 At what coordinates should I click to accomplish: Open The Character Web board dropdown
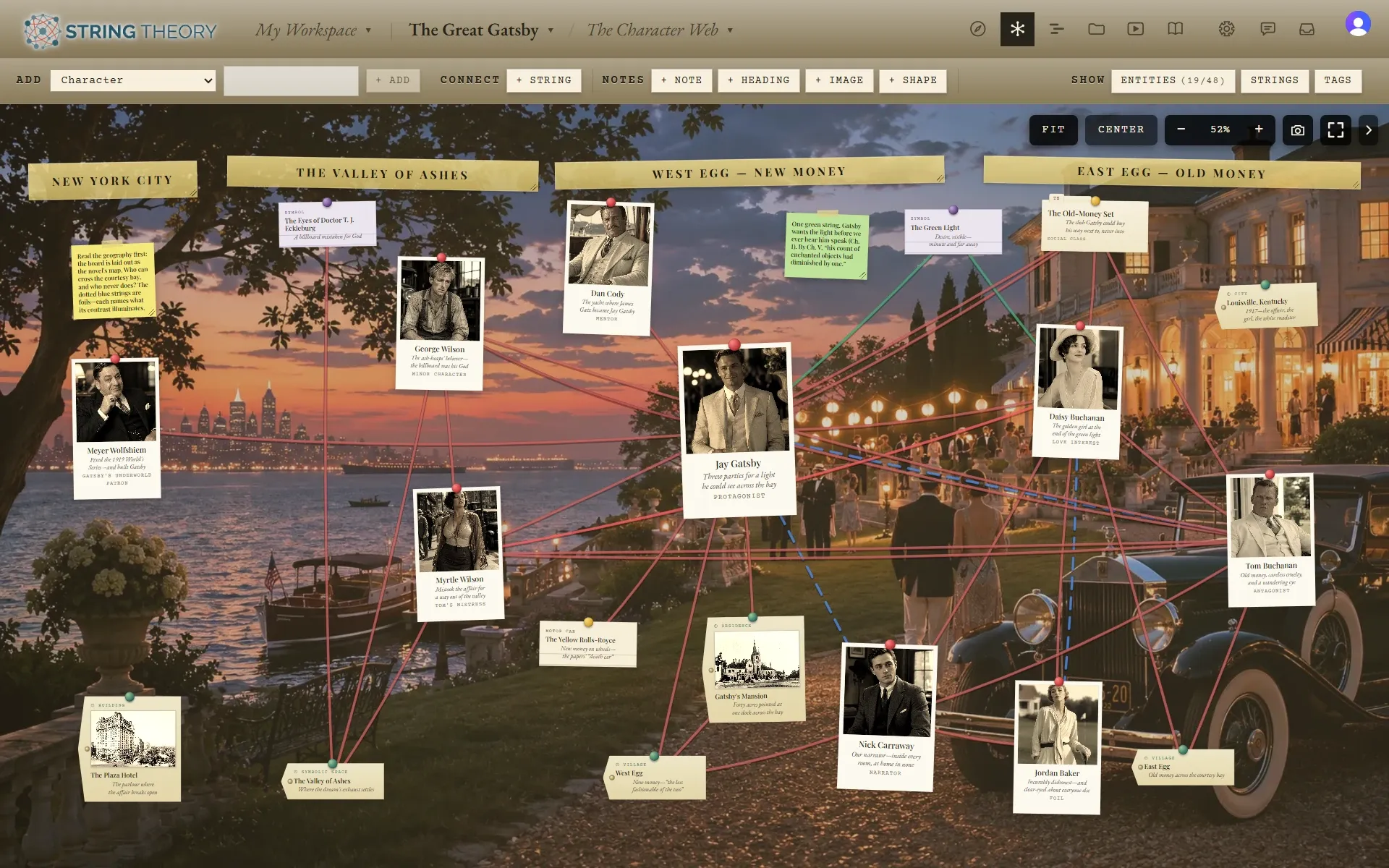pyautogui.click(x=660, y=30)
